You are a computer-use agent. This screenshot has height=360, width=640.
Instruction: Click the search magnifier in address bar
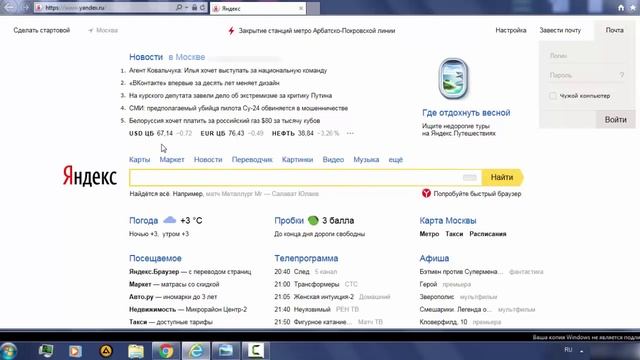click(x=179, y=8)
